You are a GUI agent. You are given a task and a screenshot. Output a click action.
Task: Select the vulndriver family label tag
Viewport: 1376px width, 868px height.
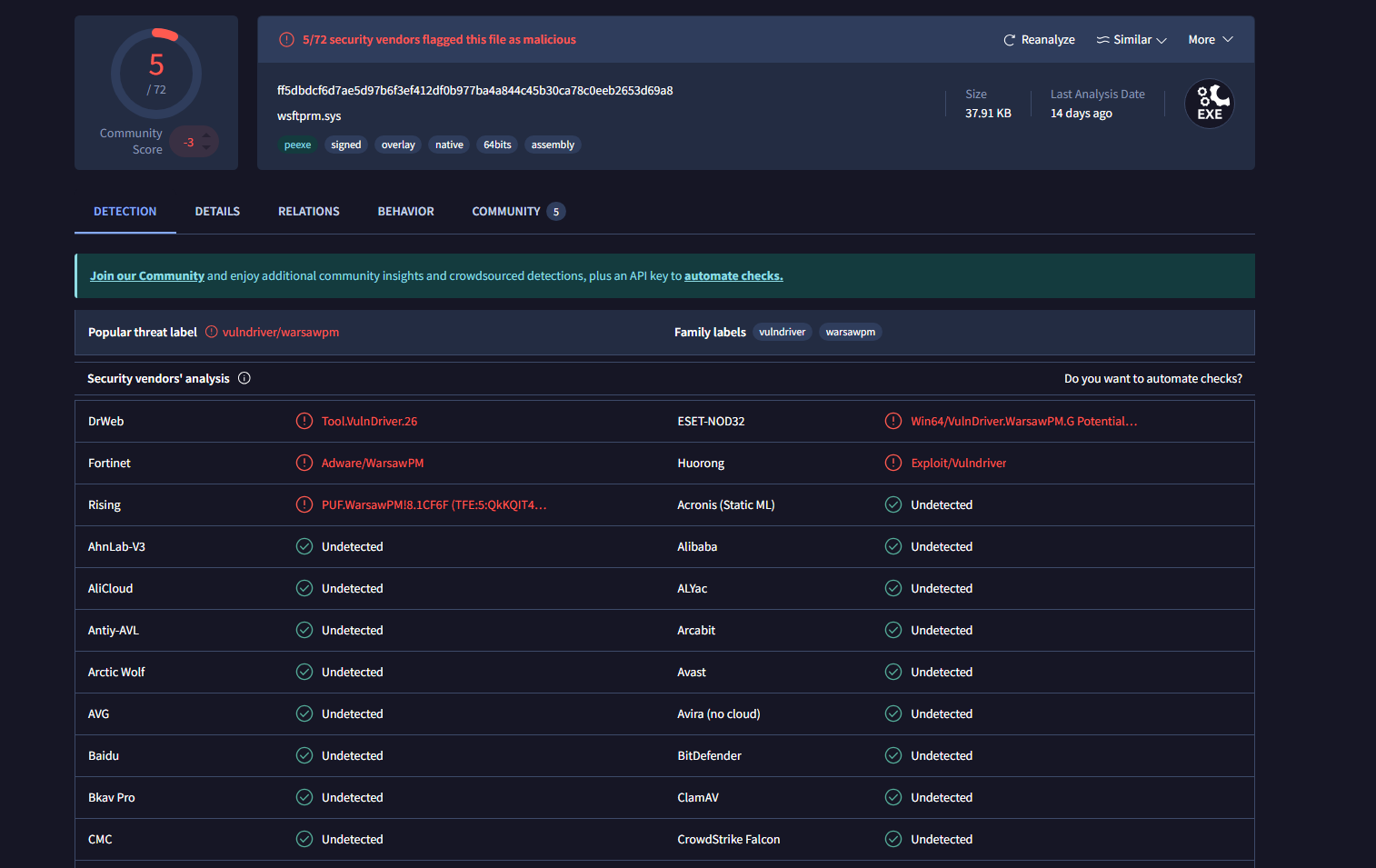pyautogui.click(x=782, y=333)
